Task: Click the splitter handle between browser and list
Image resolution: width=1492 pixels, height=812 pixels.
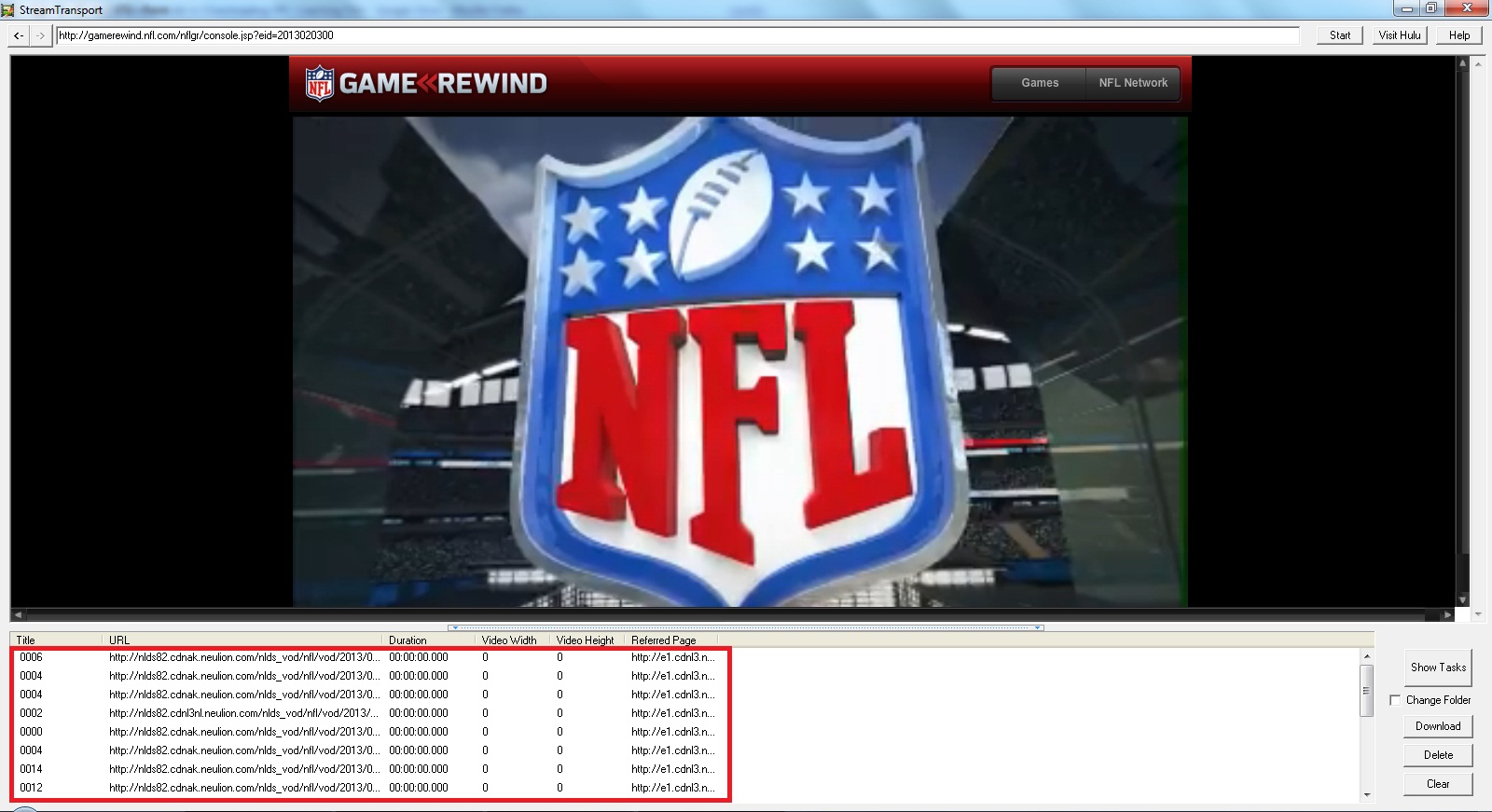Action: (745, 627)
